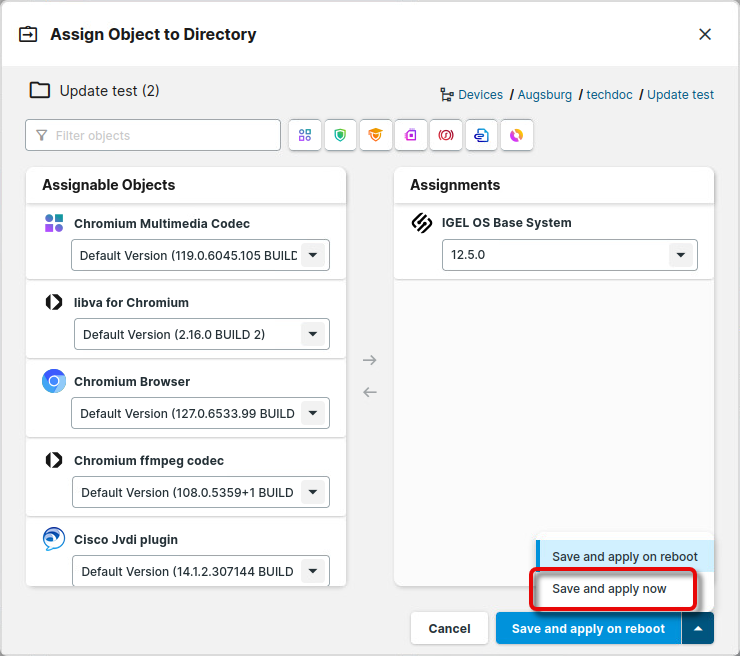The width and height of the screenshot is (740, 656).
Task: Click the Cisco Jvdi plugin icon
Action: (54, 540)
